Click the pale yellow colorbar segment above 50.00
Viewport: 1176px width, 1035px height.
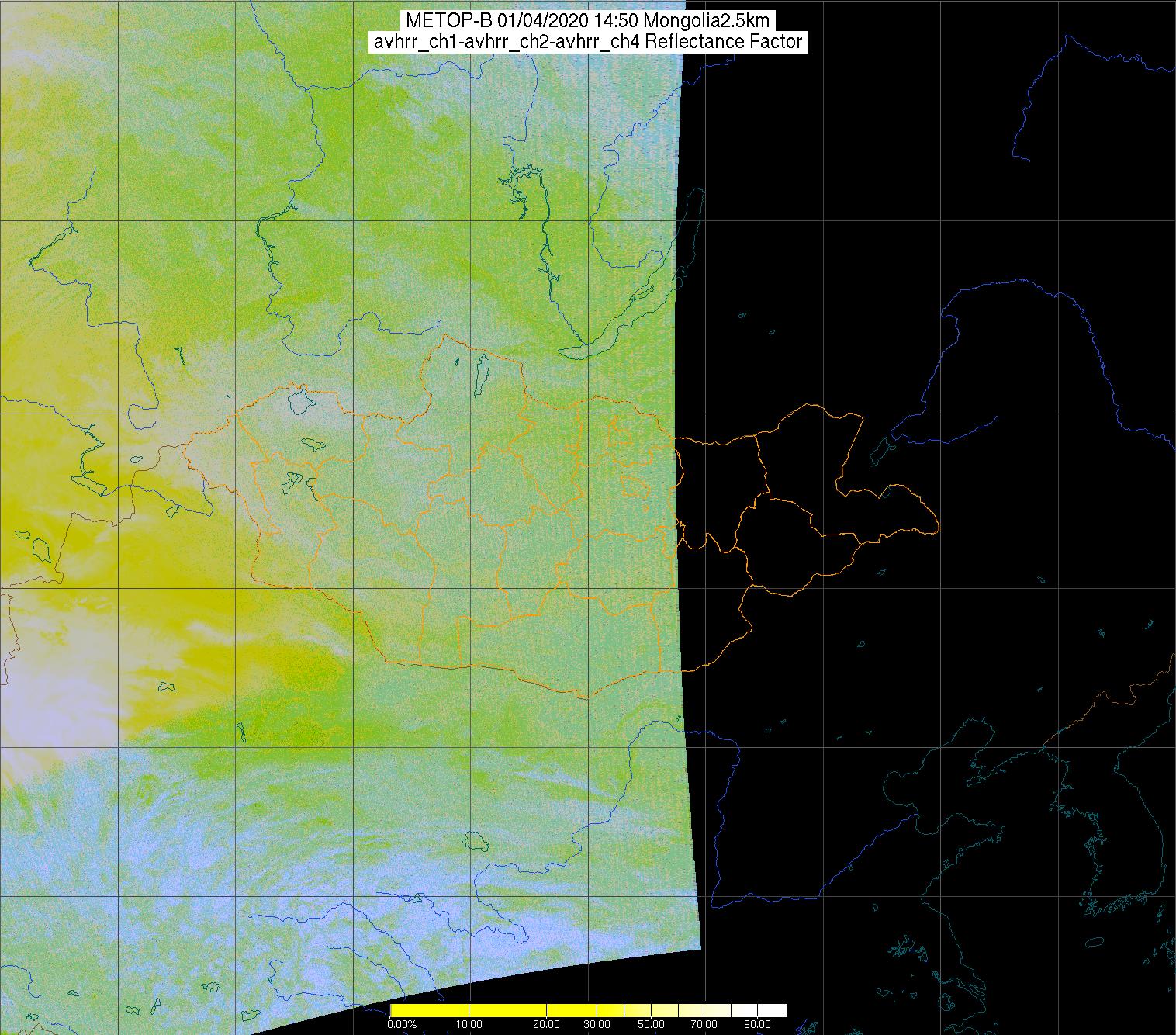pos(665,1010)
